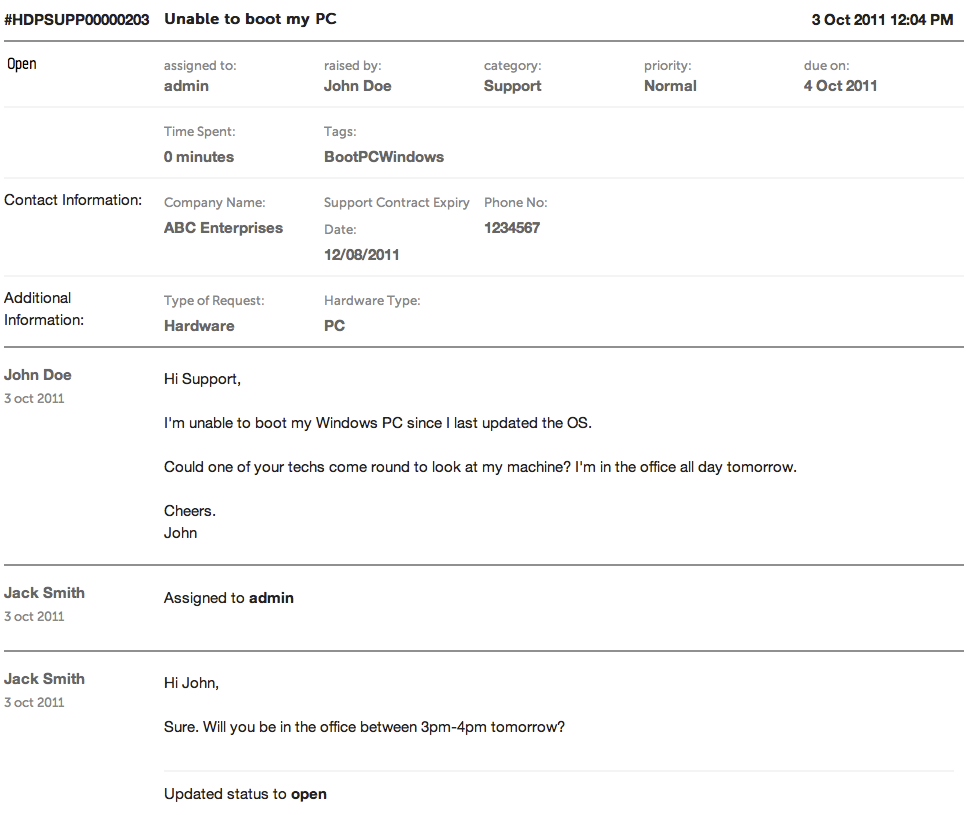Click the 'Updated status to open' note
968x815 pixels.
coord(245,794)
